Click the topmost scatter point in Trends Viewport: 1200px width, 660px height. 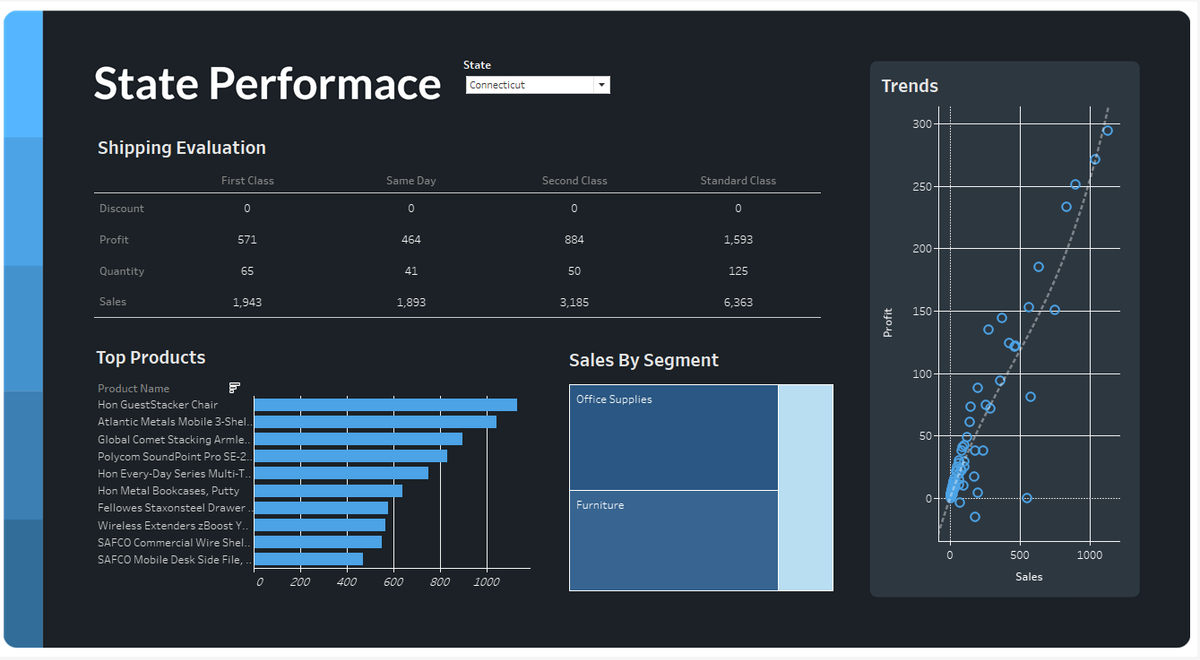pyautogui.click(x=1107, y=129)
